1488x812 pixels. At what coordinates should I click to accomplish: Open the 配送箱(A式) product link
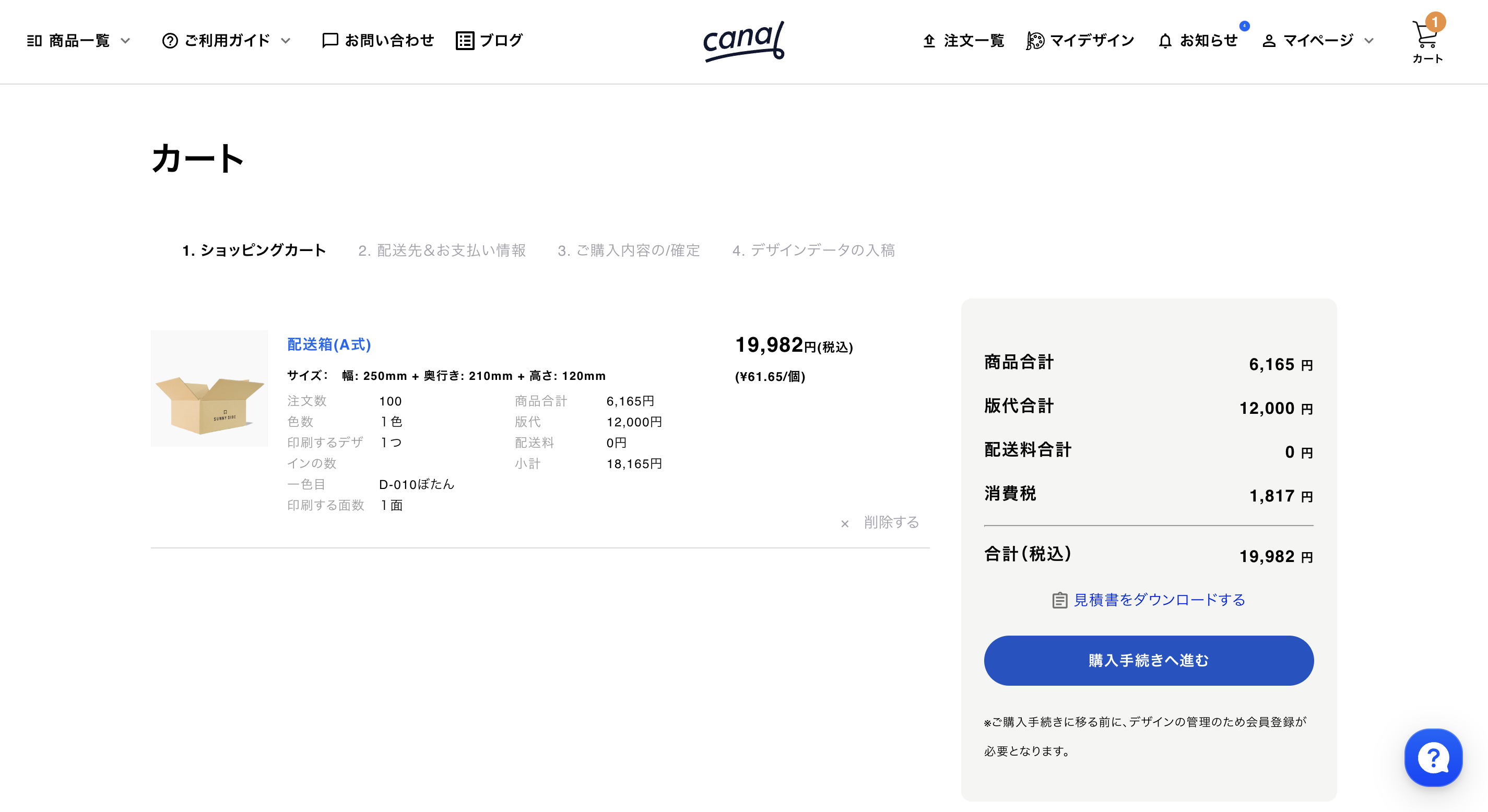tap(327, 345)
